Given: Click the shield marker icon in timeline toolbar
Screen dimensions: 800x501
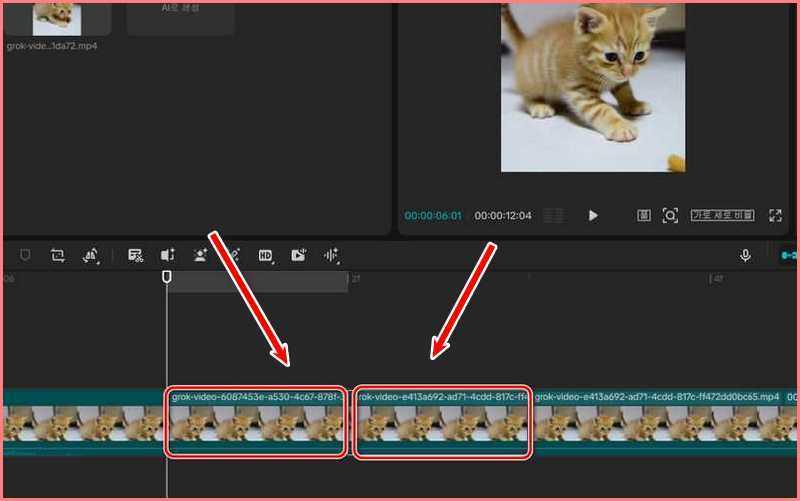Looking at the screenshot, I should pyautogui.click(x=26, y=256).
